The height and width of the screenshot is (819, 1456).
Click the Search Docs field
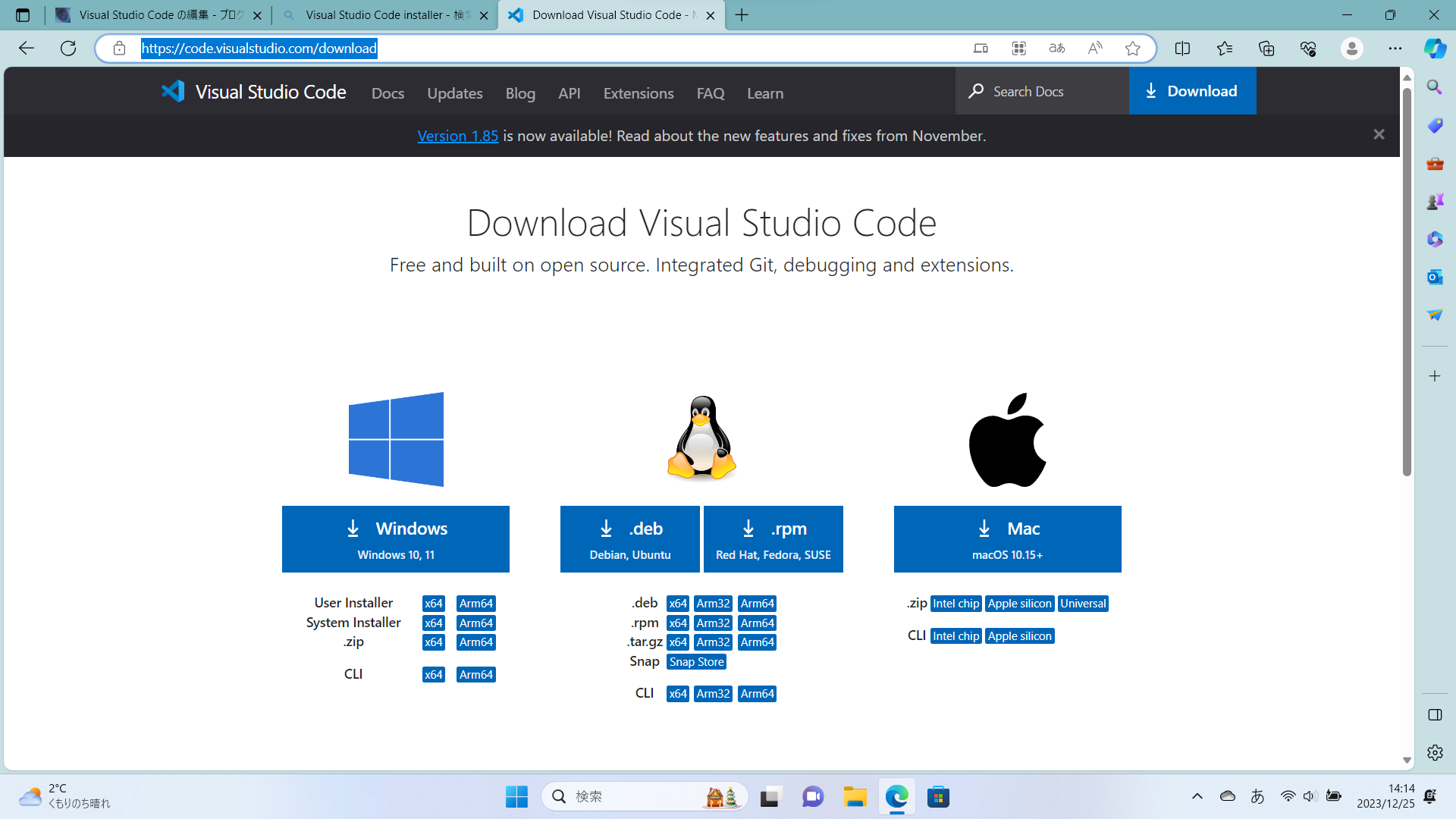click(1043, 91)
